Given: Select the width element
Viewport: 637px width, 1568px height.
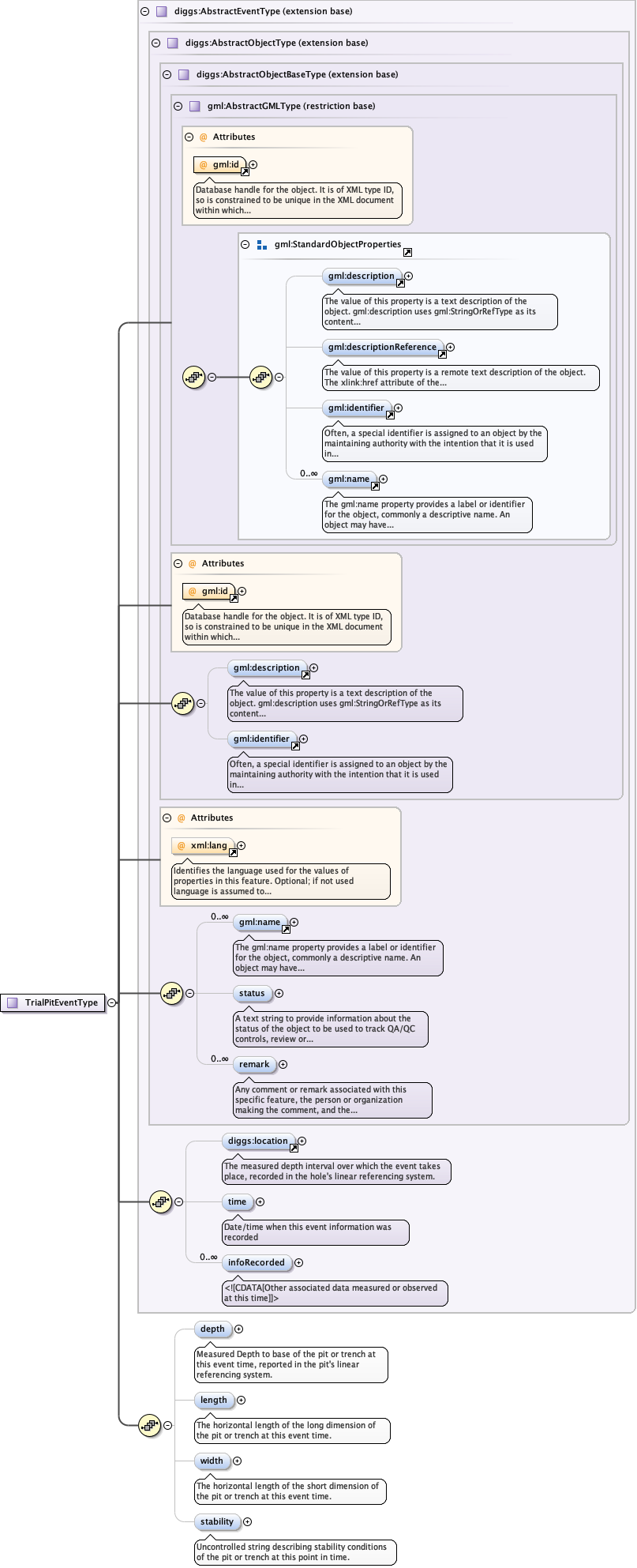Looking at the screenshot, I should point(212,1461).
